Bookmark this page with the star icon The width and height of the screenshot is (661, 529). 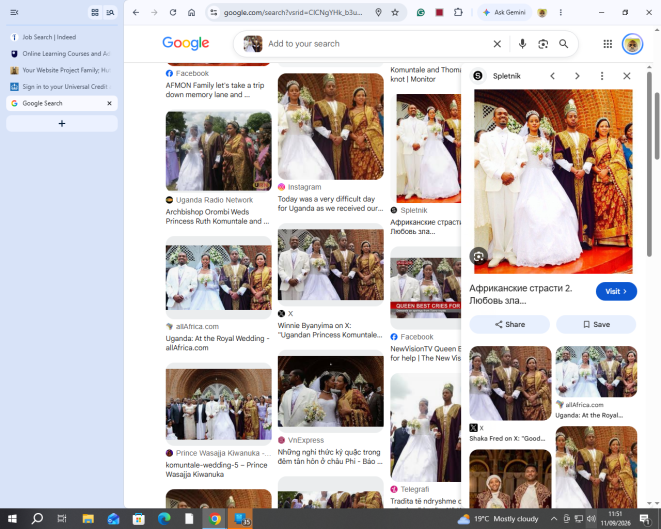click(395, 13)
